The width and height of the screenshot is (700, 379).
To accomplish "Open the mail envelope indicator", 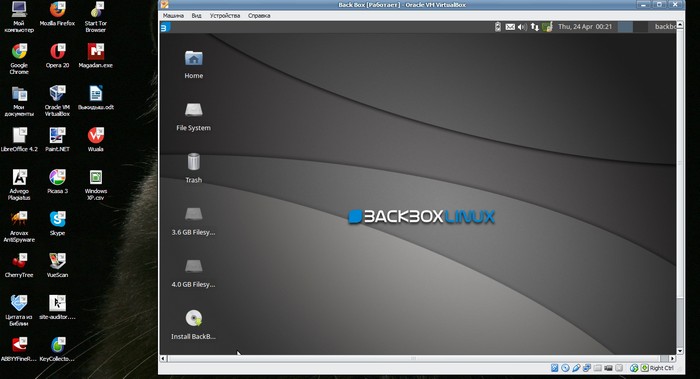I will (x=510, y=27).
